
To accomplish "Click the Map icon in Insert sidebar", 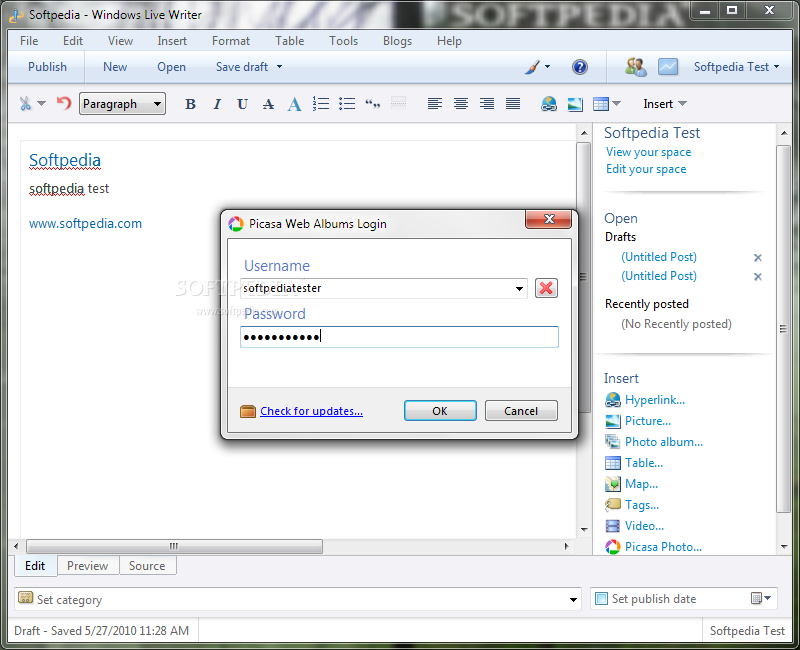I will point(612,484).
